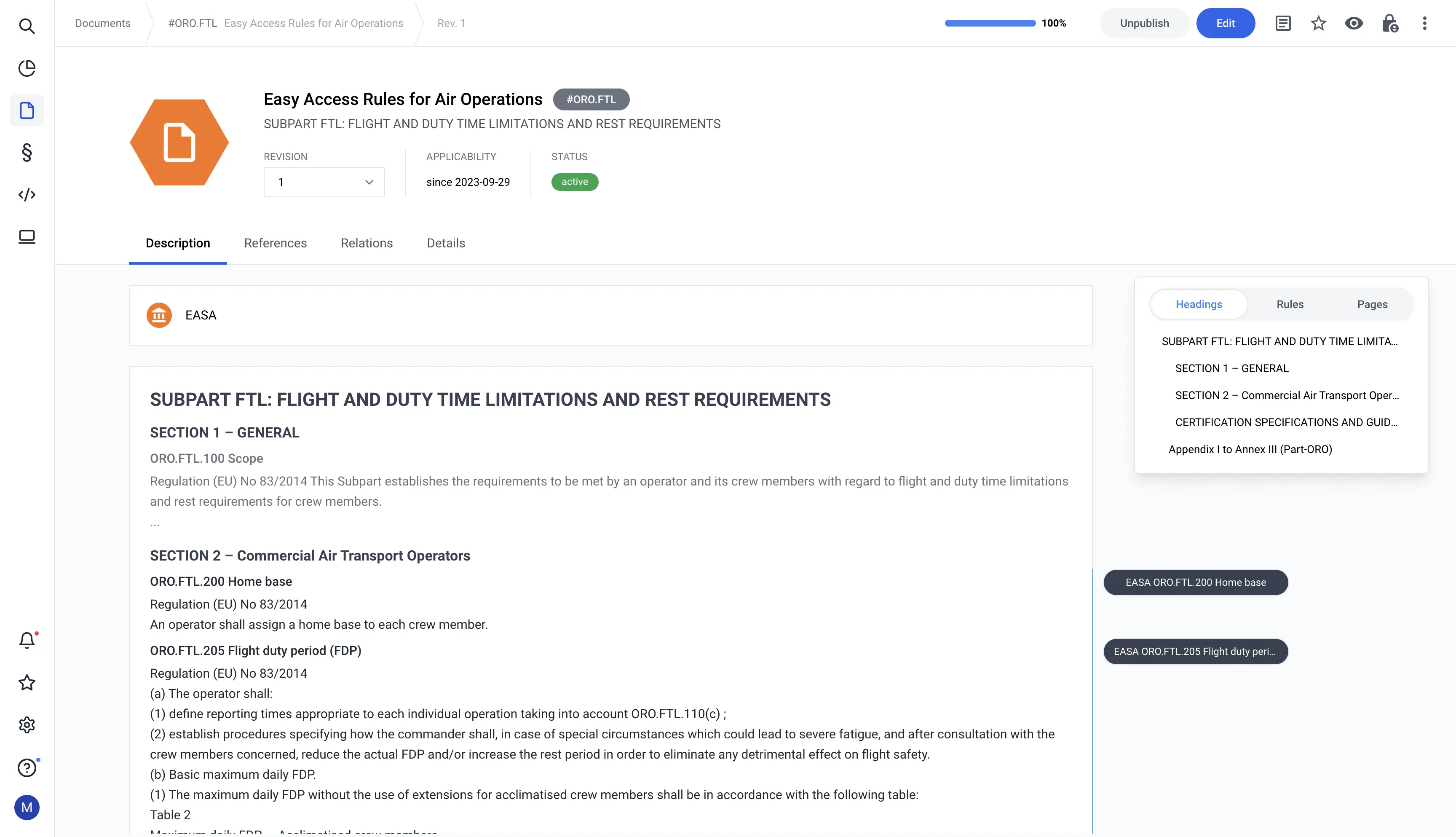
Task: Open the pie chart dashboard icon
Action: 27,68
